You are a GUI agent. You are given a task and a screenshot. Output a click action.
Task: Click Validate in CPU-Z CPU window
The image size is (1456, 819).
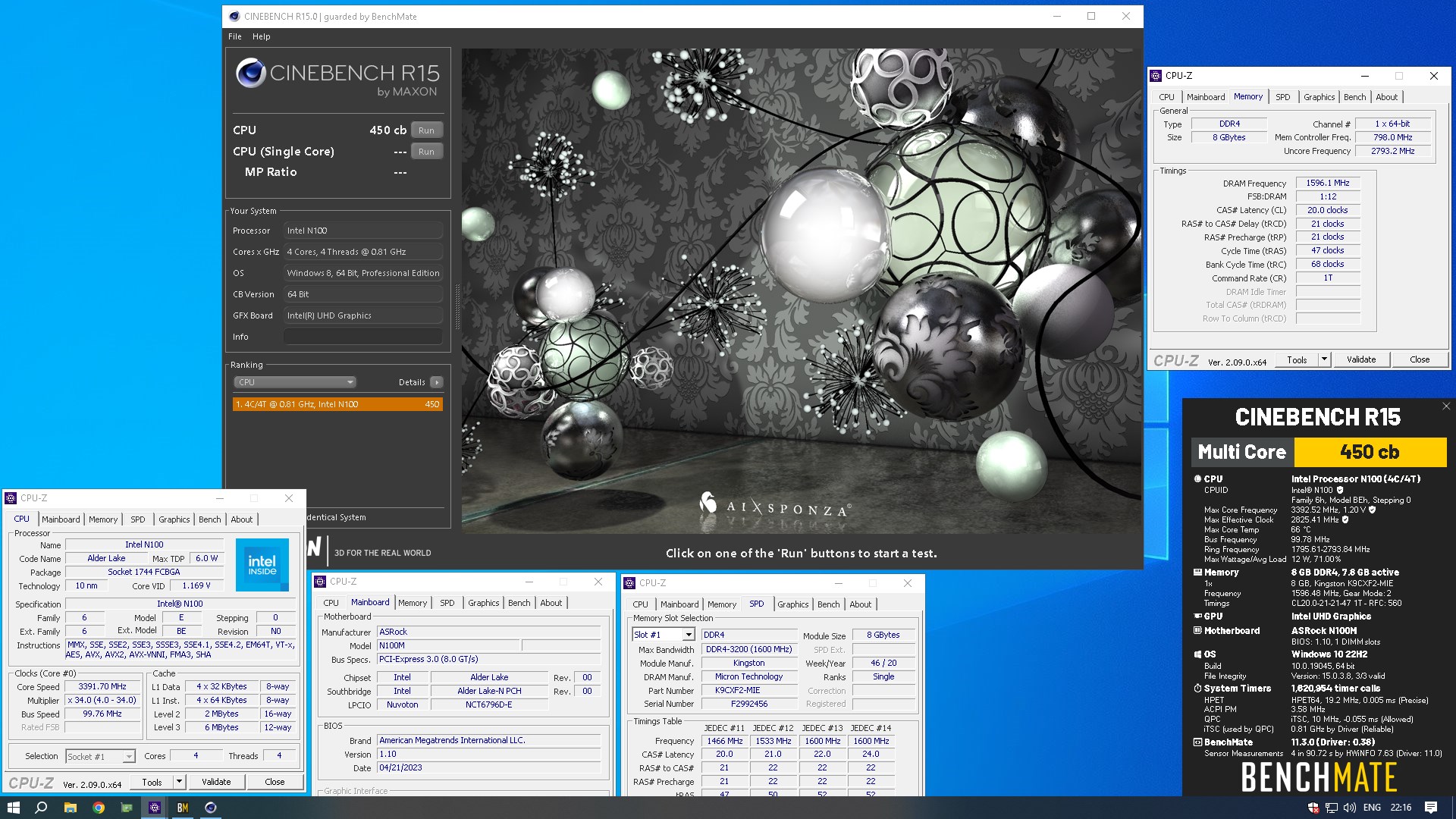tap(216, 782)
